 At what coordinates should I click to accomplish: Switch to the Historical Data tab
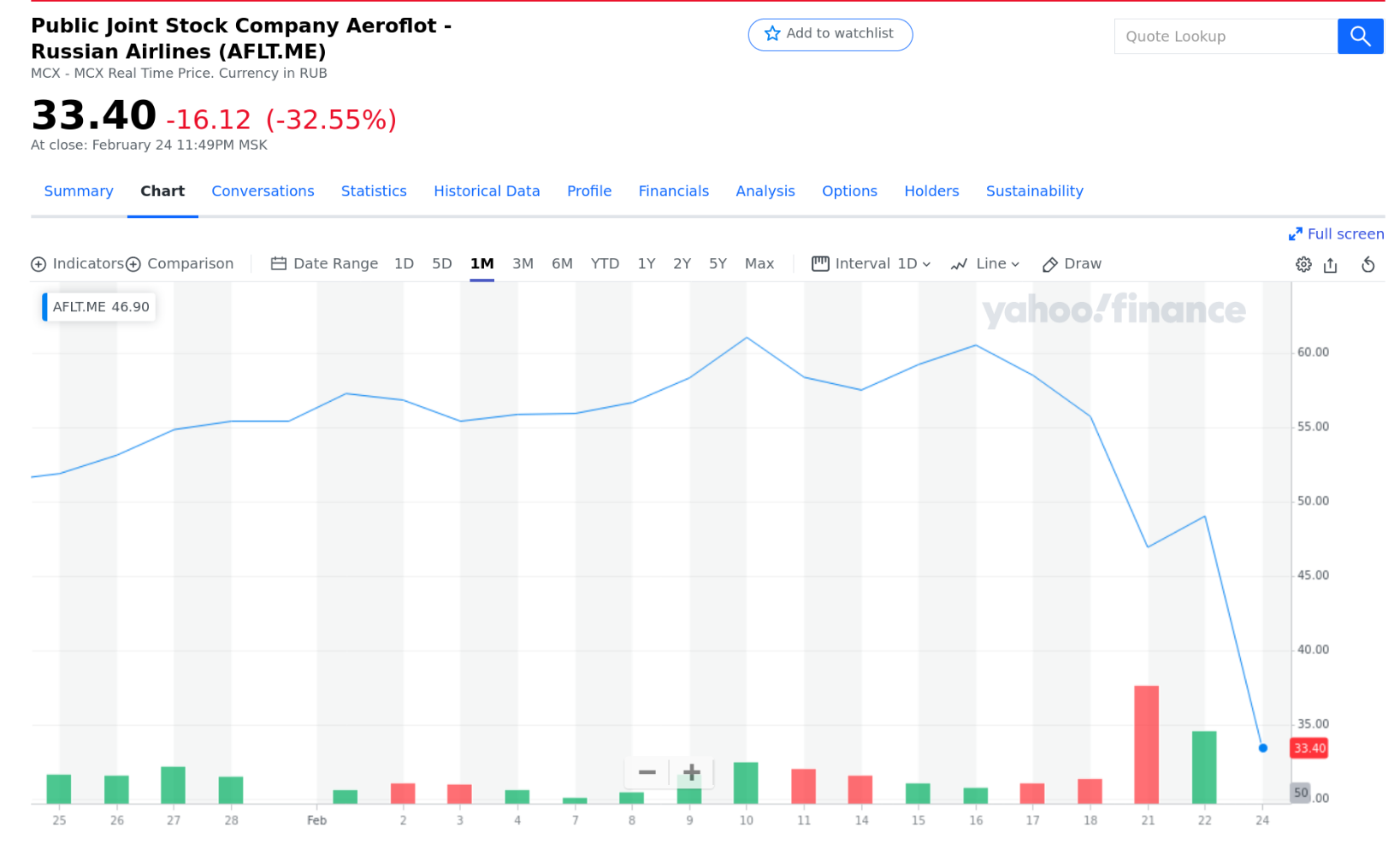pyautogui.click(x=487, y=192)
